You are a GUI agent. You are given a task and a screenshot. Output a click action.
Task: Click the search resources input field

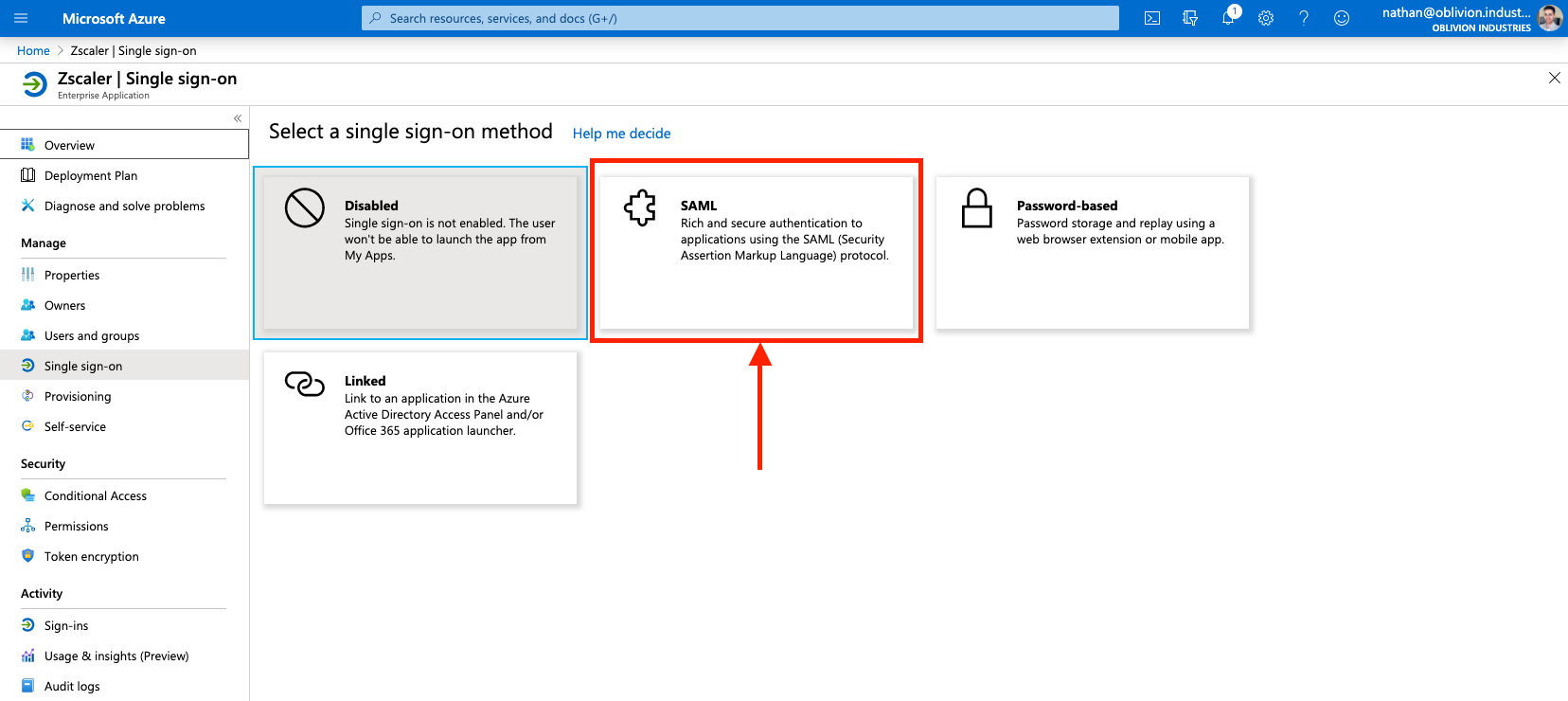click(740, 18)
